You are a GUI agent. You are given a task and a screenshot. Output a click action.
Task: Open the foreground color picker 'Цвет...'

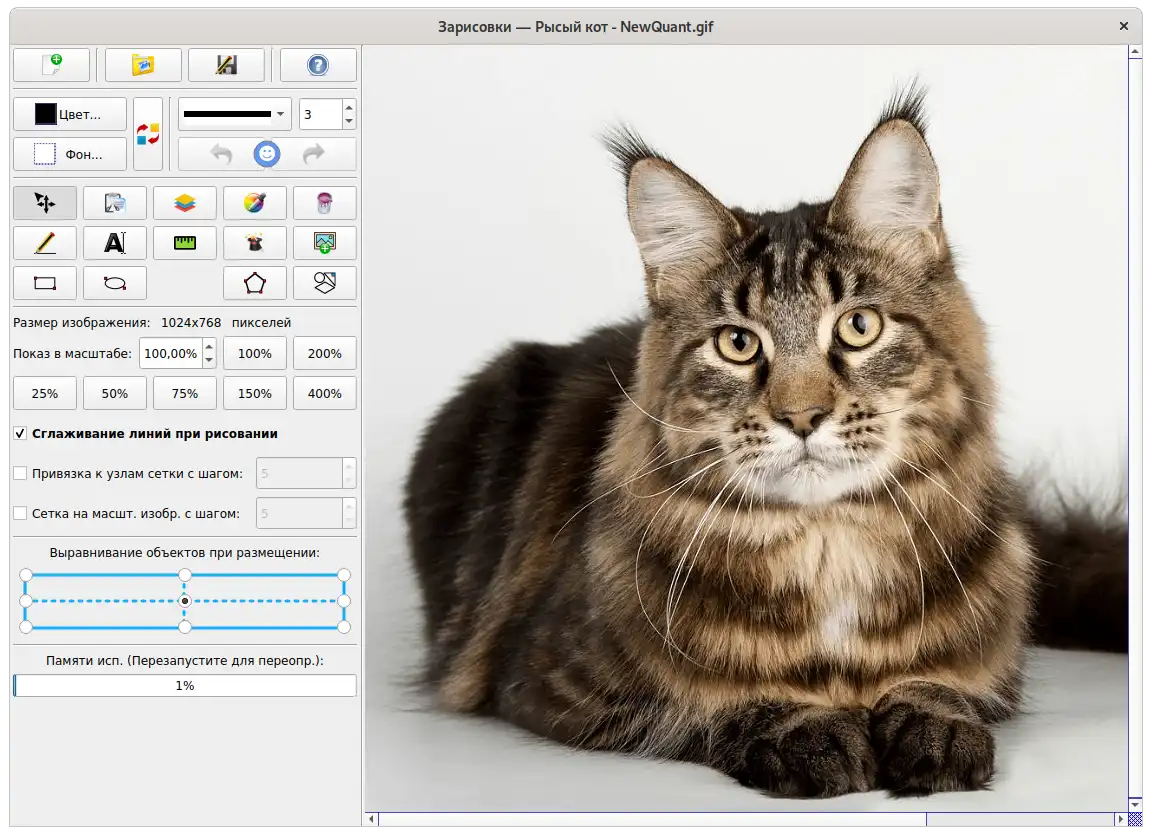point(70,114)
